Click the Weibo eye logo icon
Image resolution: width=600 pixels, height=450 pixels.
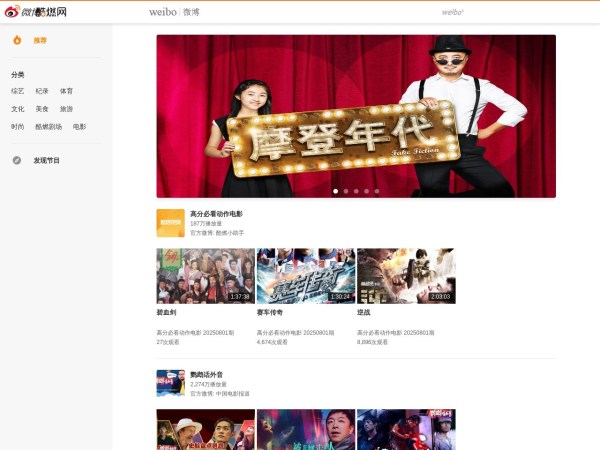[13, 12]
